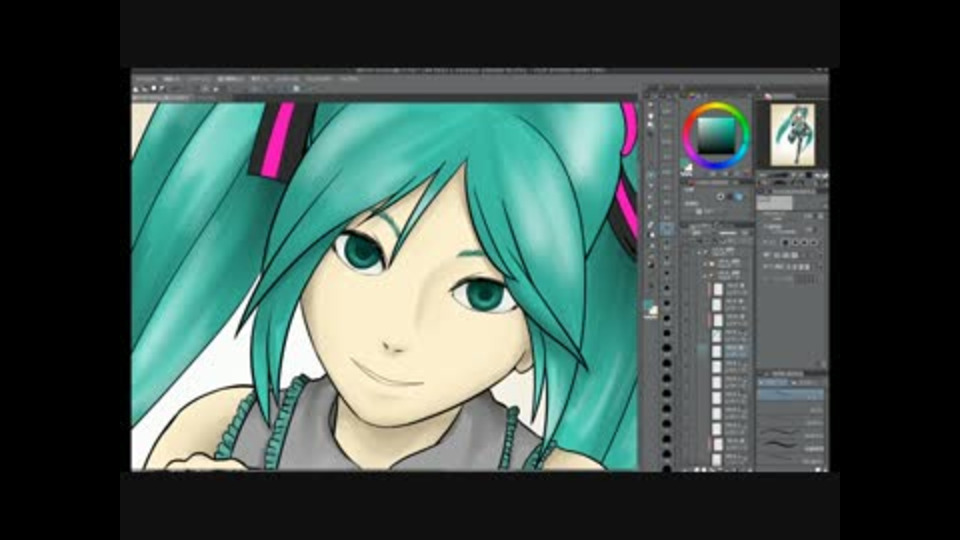Select the highlighted brush size preset
The height and width of the screenshot is (540, 960).
pos(667,229)
